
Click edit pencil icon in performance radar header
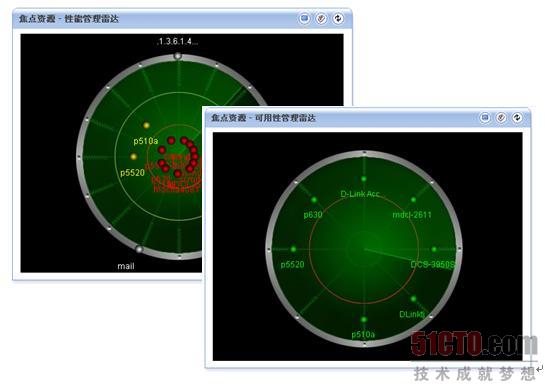[x=321, y=18]
